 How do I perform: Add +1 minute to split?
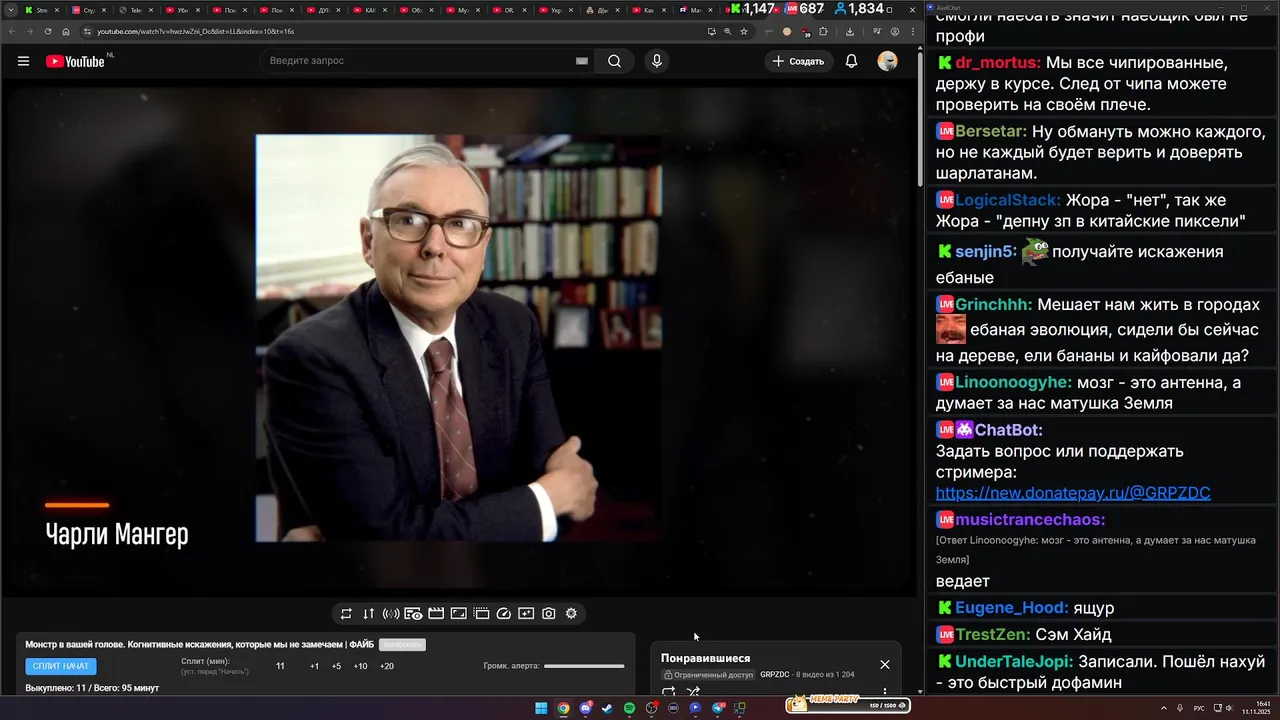tap(314, 666)
